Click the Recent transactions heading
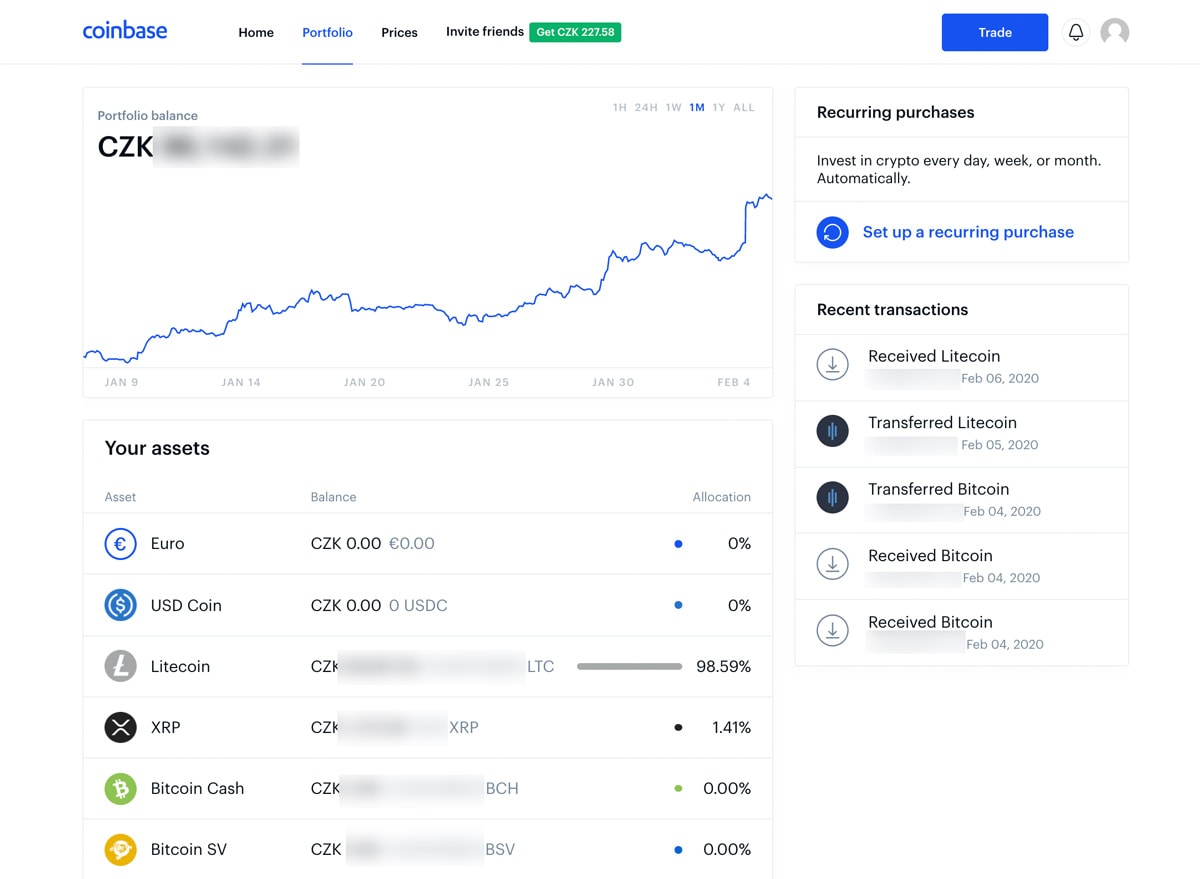This screenshot has width=1200, height=879. pyautogui.click(x=892, y=310)
